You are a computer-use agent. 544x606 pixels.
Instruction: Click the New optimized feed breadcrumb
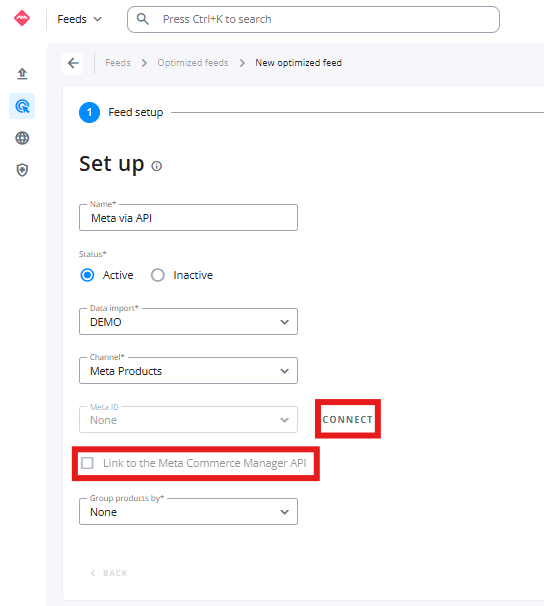pos(298,63)
